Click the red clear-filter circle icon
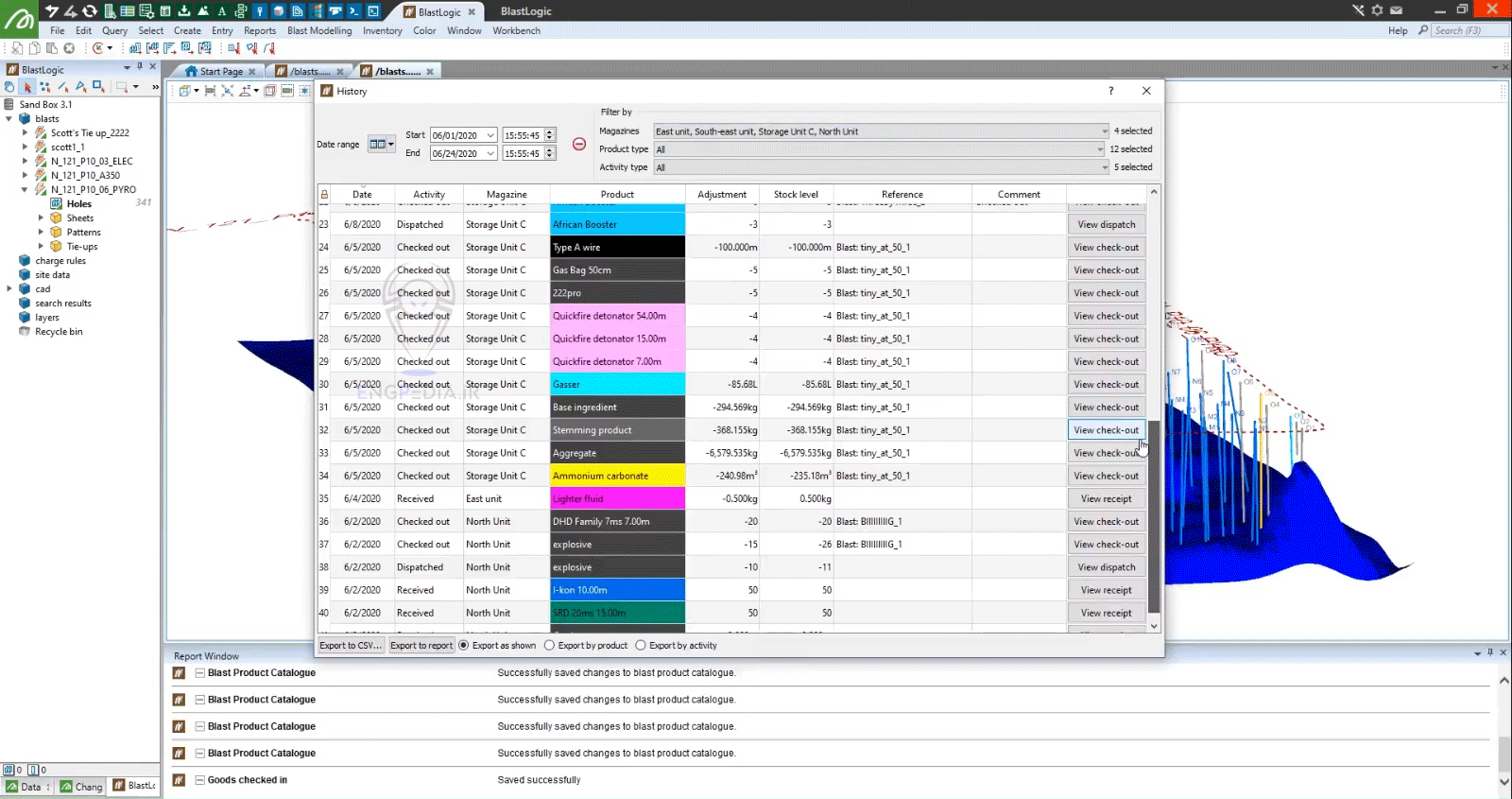The image size is (1512, 799). 579,145
